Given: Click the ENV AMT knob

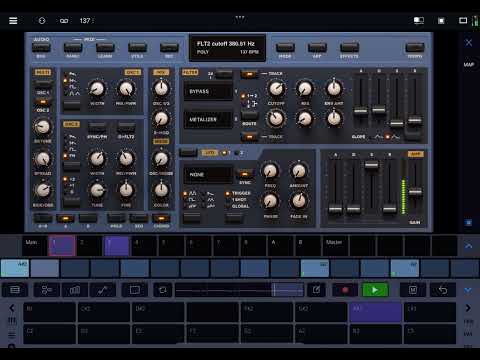Looking at the screenshot, I should coord(334,89).
